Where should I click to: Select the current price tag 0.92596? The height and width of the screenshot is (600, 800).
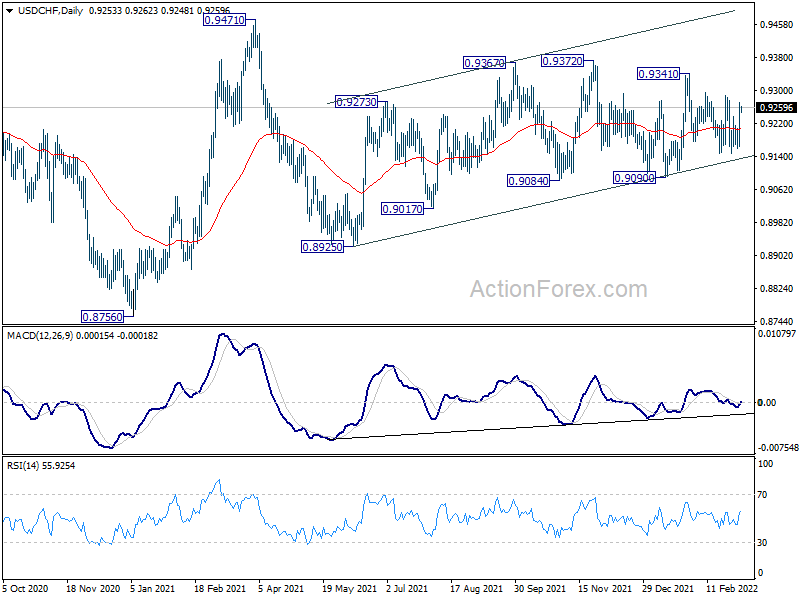point(776,108)
